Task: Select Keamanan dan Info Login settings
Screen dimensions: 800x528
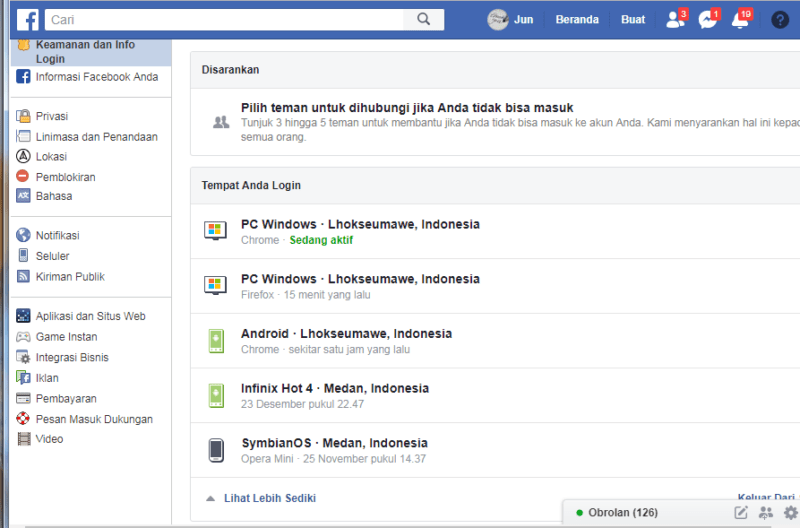Action: [91, 52]
